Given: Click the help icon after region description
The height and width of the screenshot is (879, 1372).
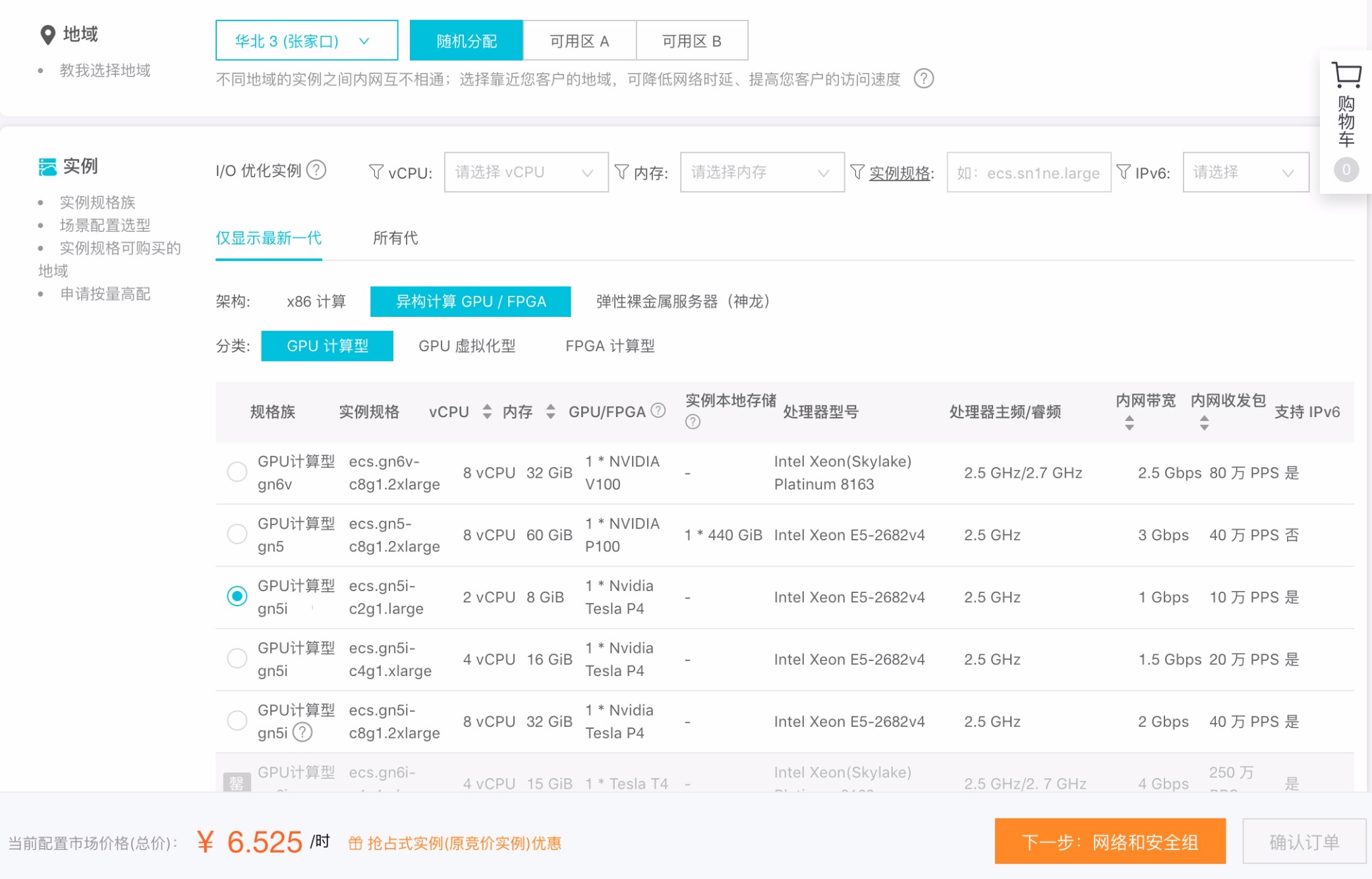Looking at the screenshot, I should 923,79.
